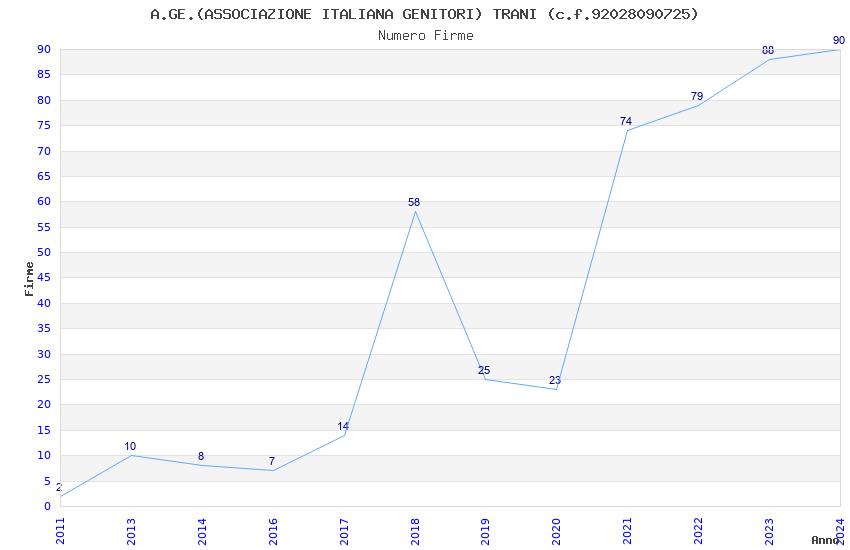This screenshot has width=850, height=550.
Task: Click y-axis tick value 50
Action: pos(44,253)
